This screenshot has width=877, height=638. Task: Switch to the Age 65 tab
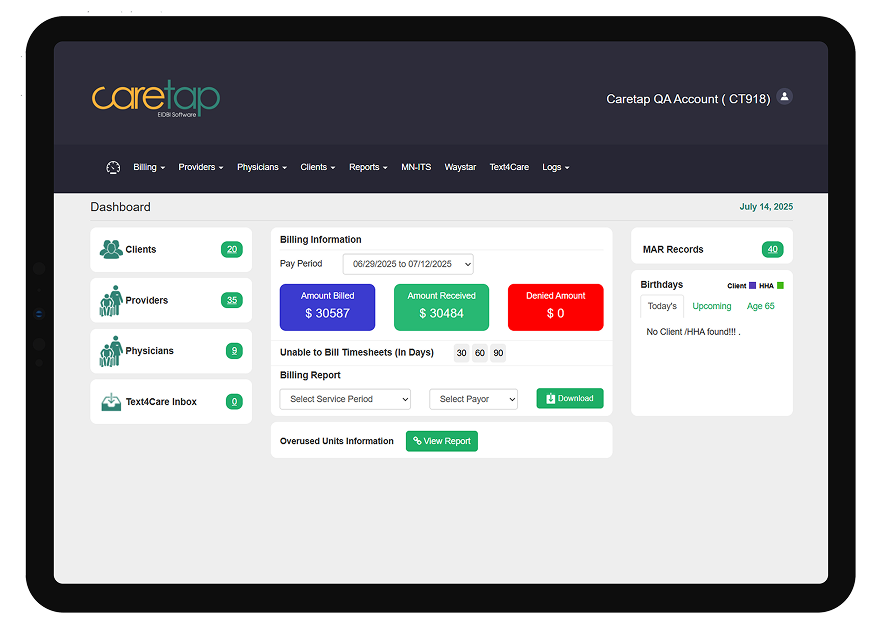click(x=761, y=306)
